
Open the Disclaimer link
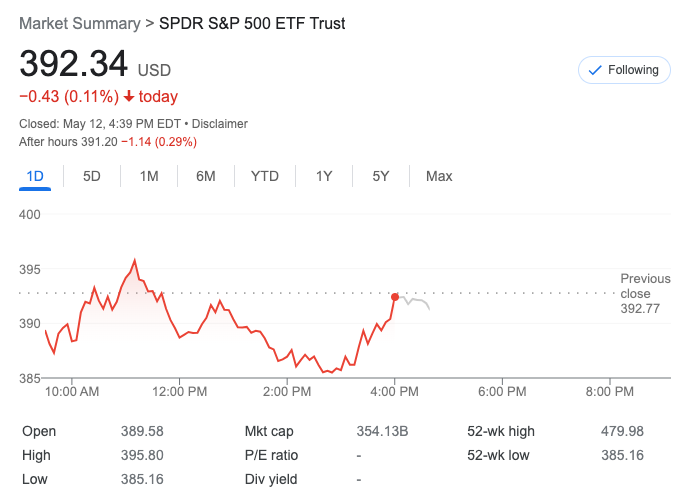[x=220, y=124]
